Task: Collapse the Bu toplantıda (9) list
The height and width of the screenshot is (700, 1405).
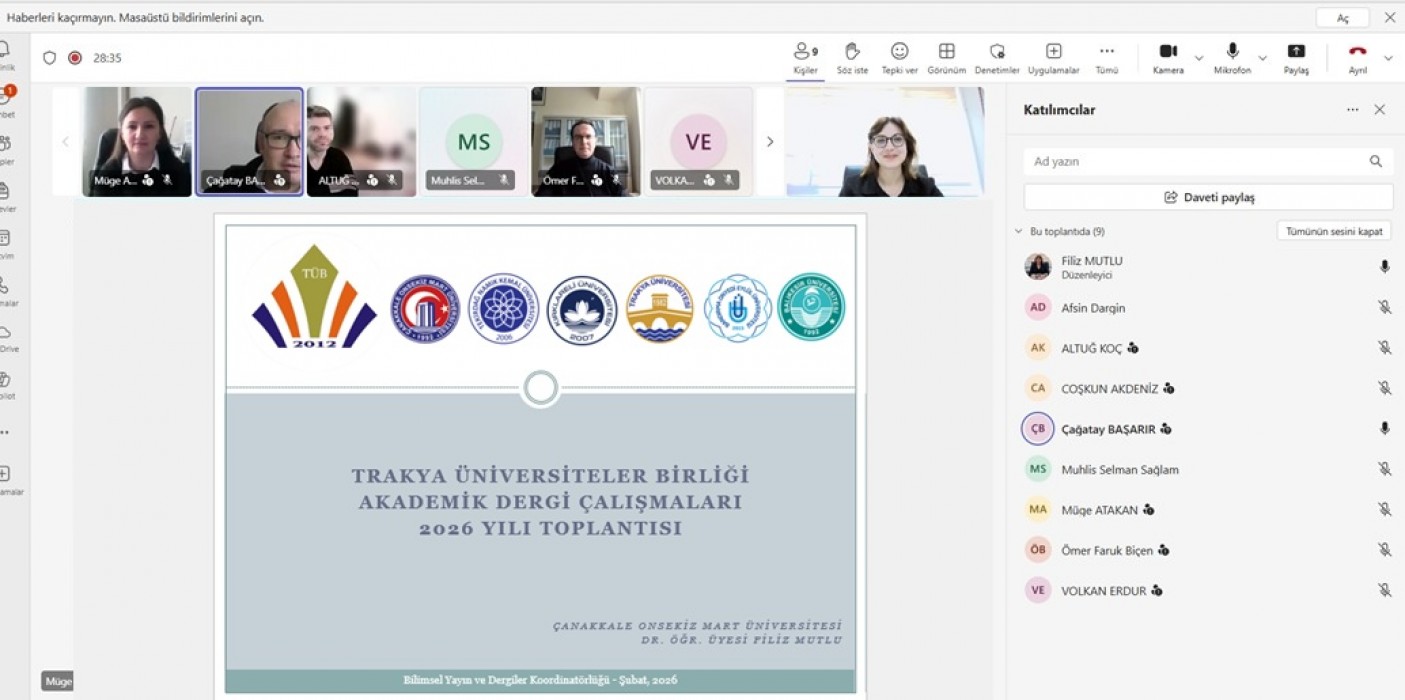Action: [x=1019, y=231]
